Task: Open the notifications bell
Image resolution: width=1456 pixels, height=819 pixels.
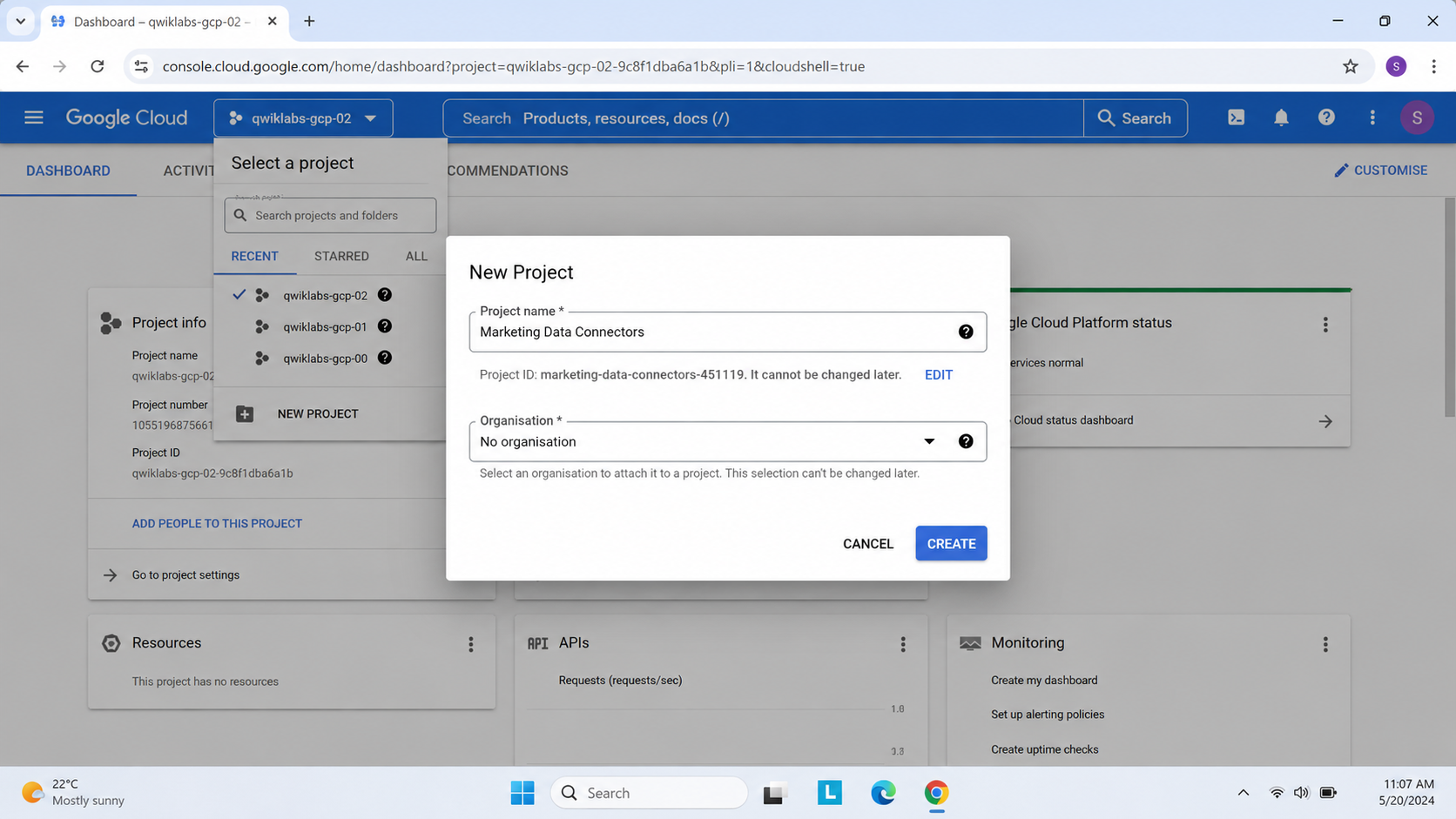Action: pyautogui.click(x=1281, y=117)
